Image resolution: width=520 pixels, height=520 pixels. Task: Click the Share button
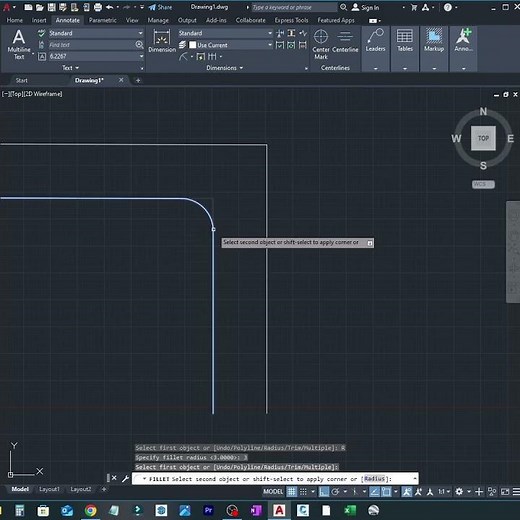(x=160, y=7)
